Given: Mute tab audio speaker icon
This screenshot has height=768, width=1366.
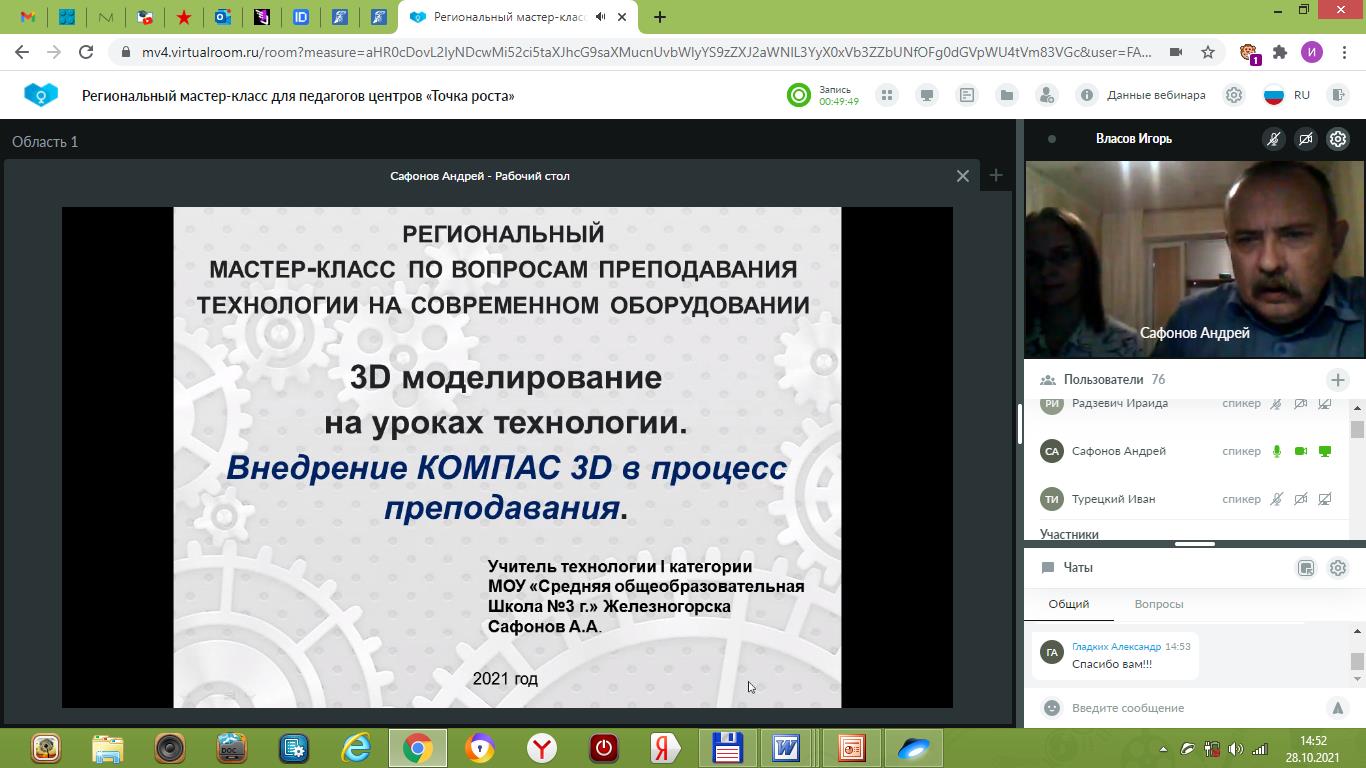Looking at the screenshot, I should click(600, 17).
